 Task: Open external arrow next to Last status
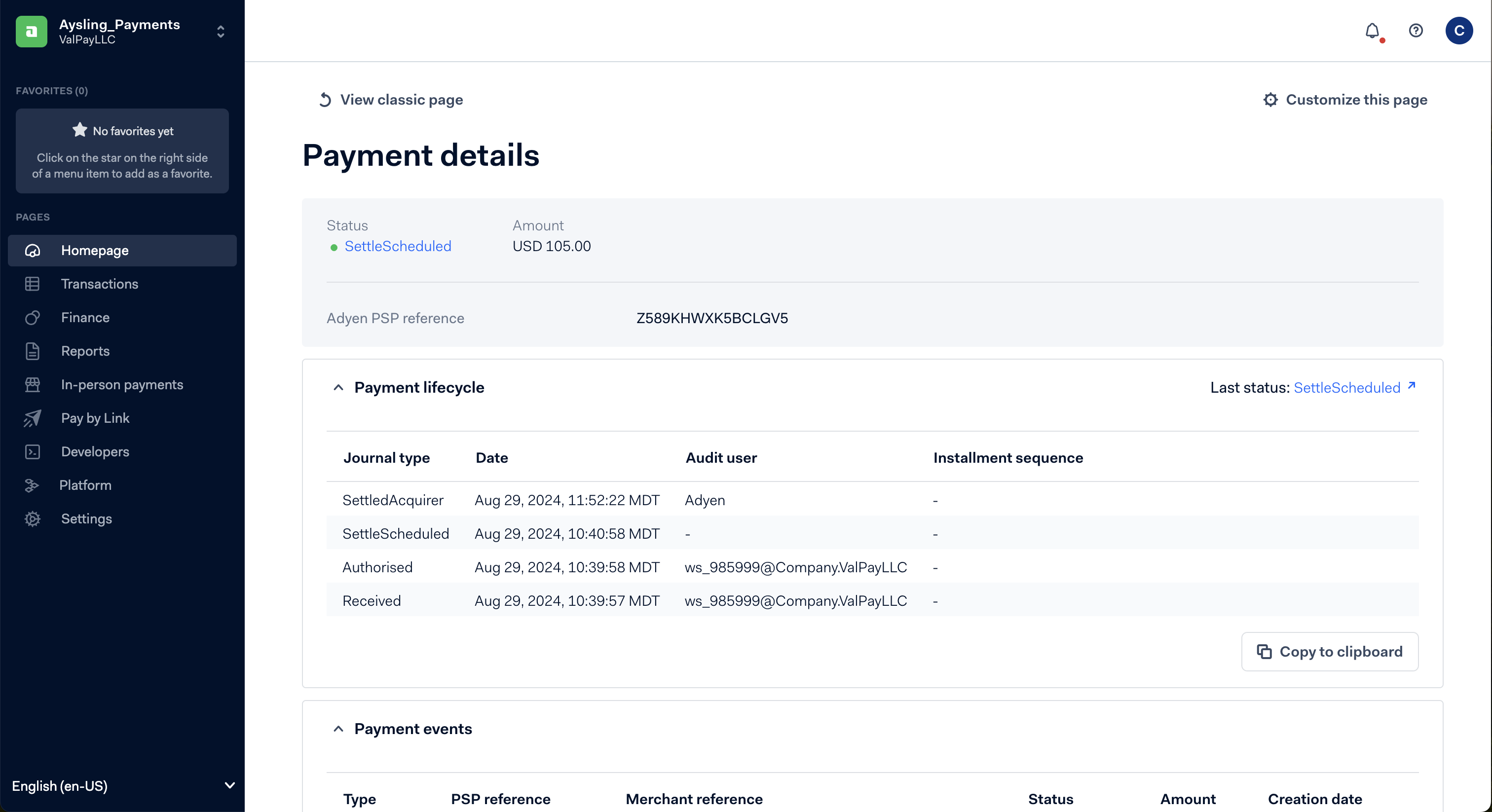(1412, 386)
